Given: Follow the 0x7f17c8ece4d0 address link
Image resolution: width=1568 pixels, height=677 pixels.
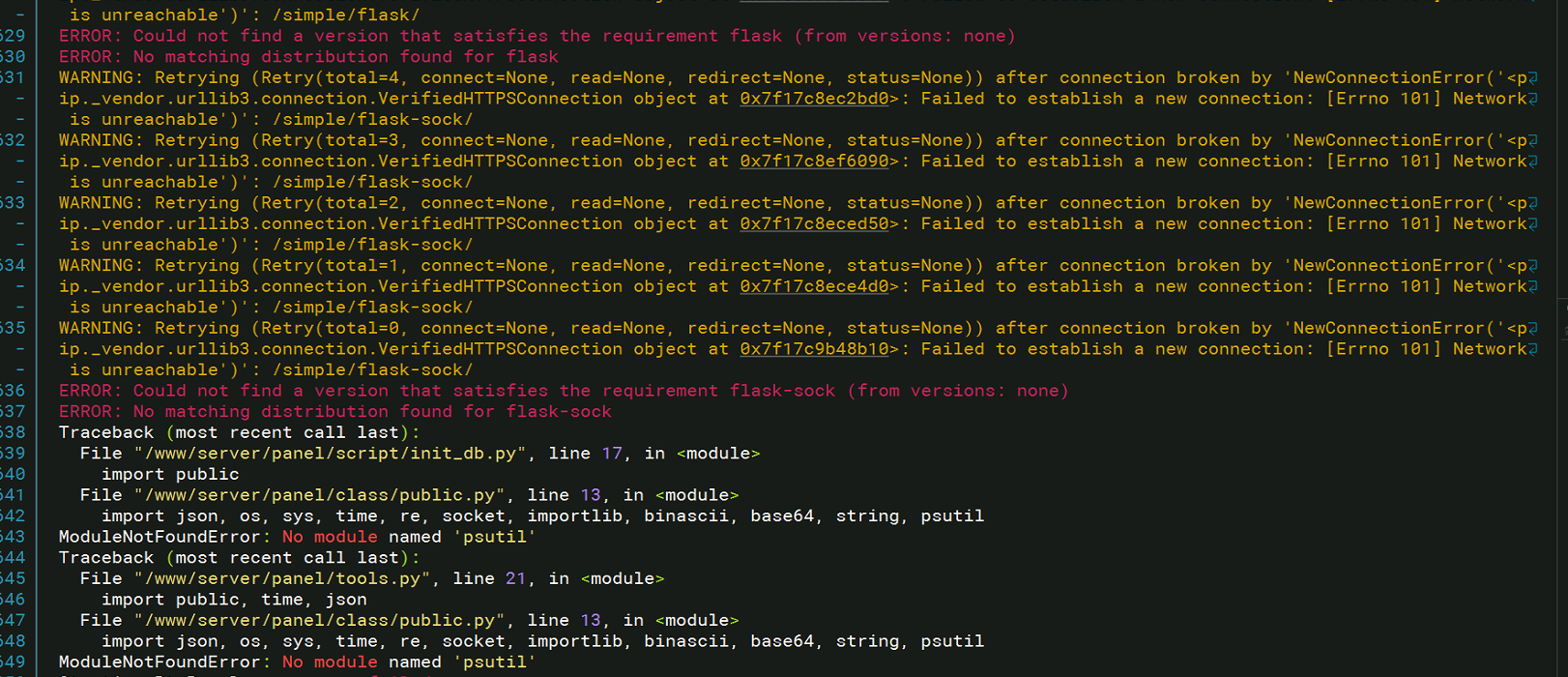Looking at the screenshot, I should click(x=814, y=287).
